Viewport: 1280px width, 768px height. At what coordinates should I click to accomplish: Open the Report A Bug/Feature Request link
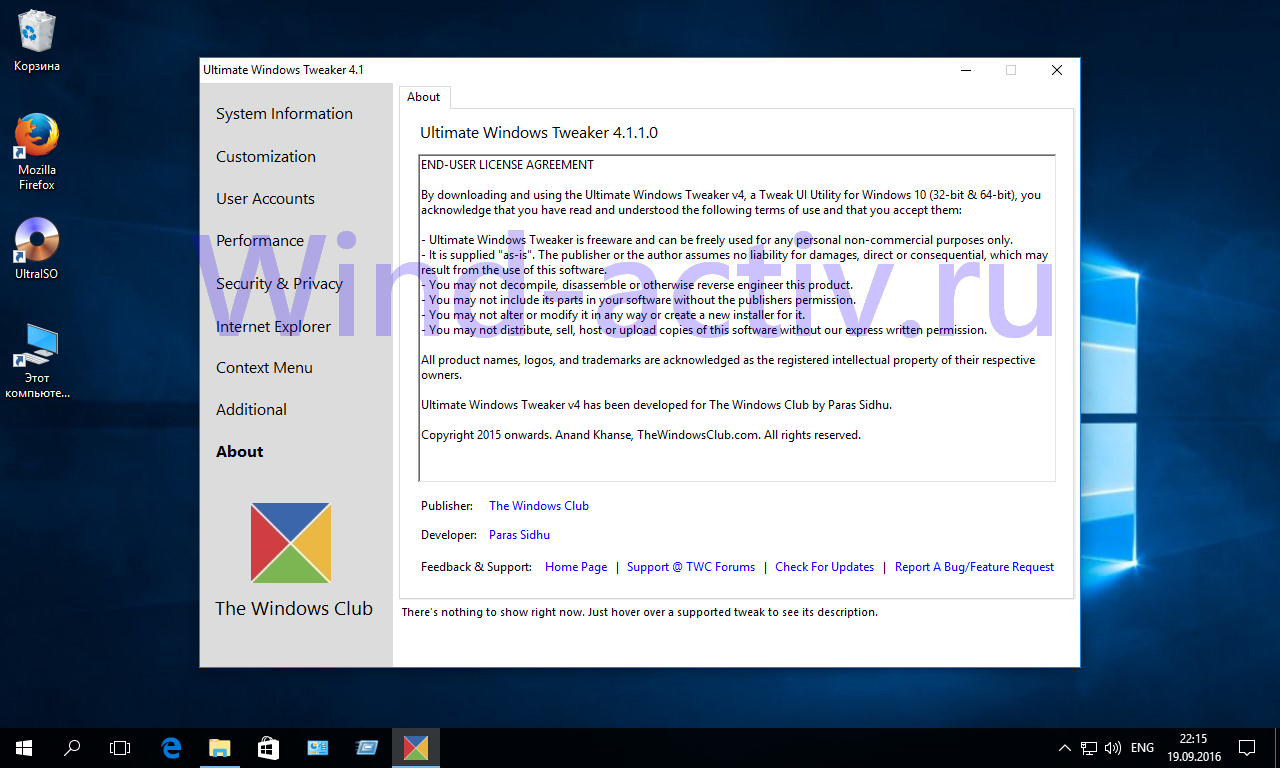pos(974,567)
